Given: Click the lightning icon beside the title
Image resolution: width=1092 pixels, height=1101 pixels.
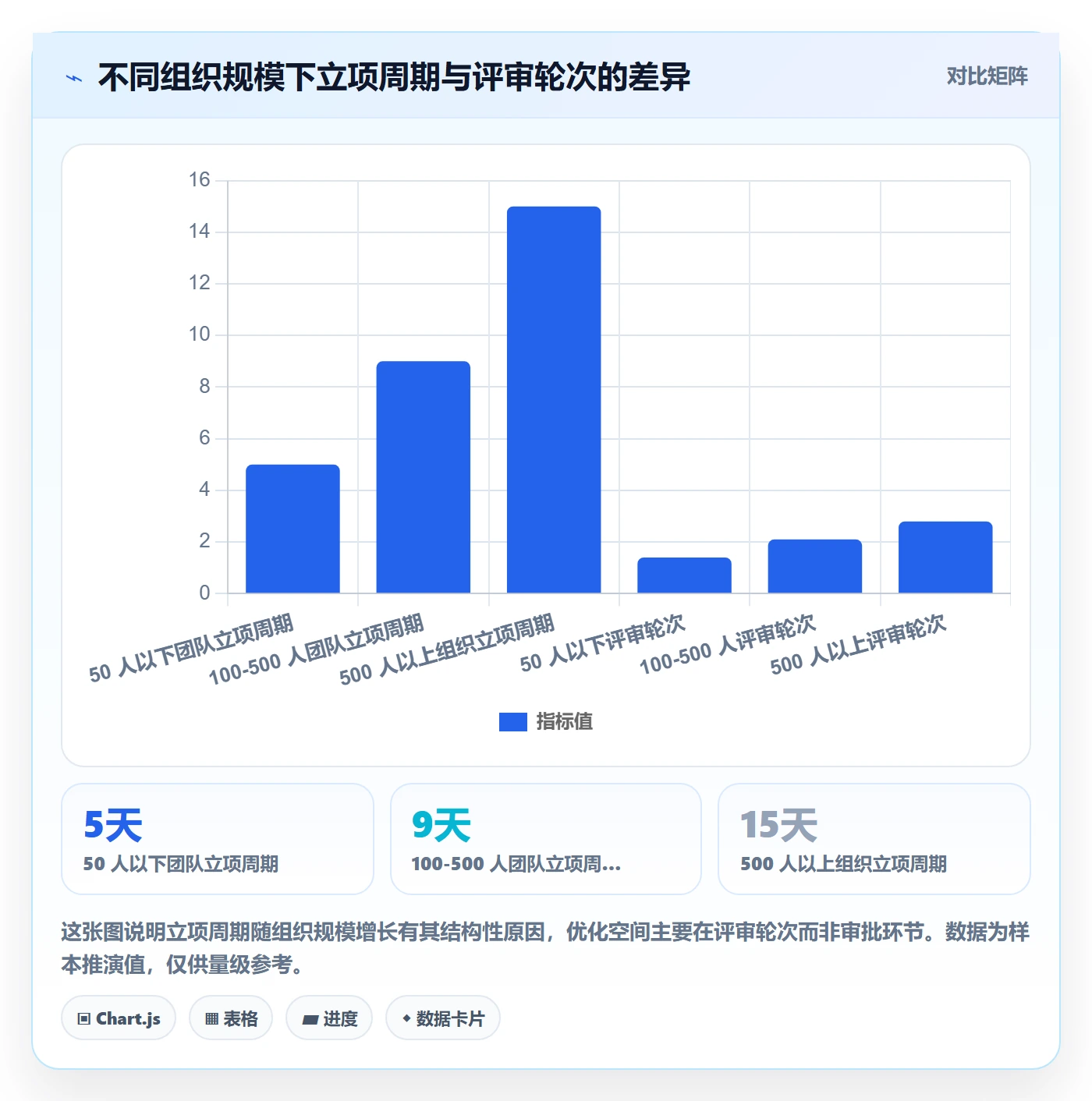Looking at the screenshot, I should (74, 78).
